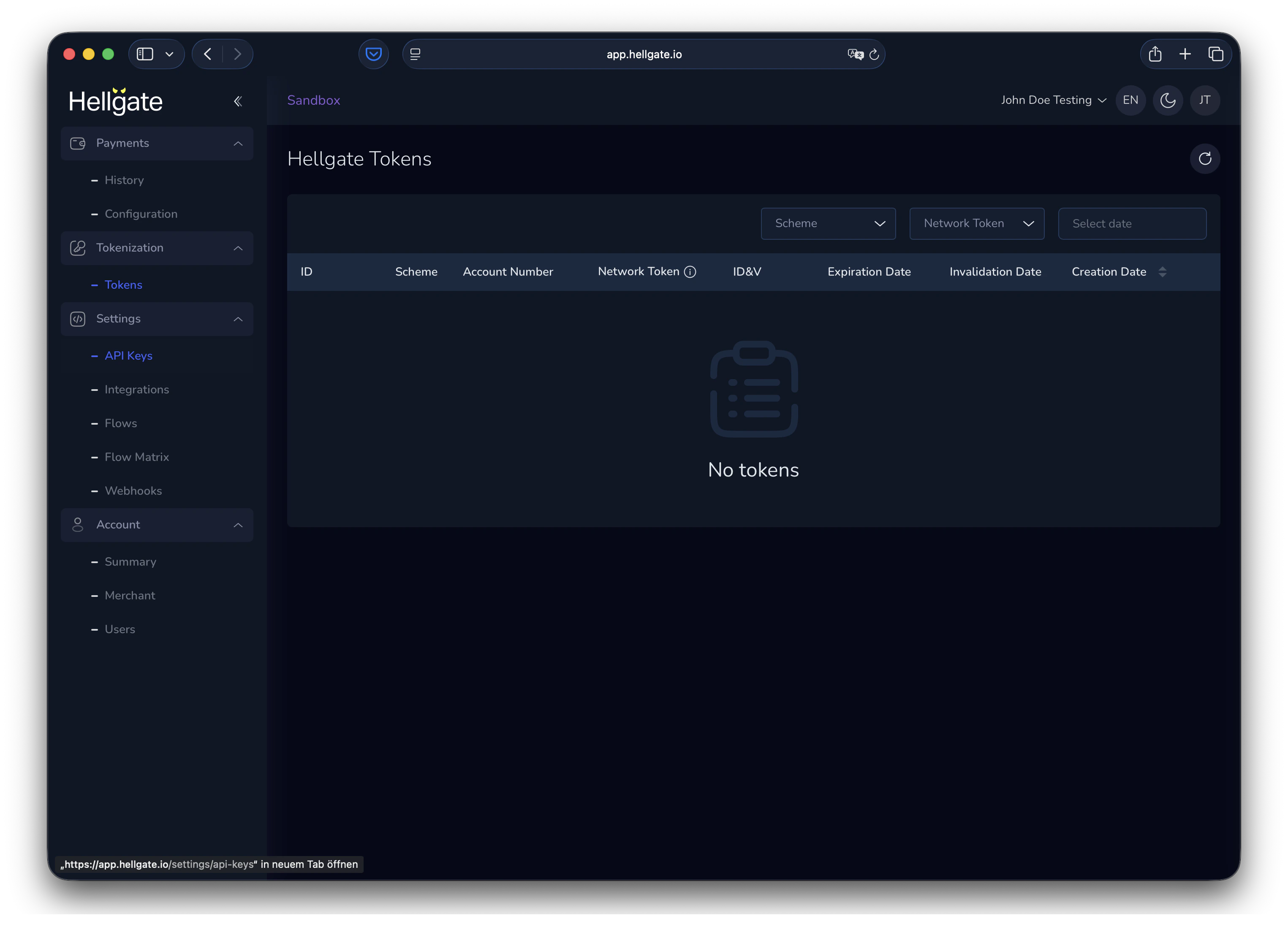Click the ID&V column header
The width and height of the screenshot is (1288, 943).
(x=747, y=272)
